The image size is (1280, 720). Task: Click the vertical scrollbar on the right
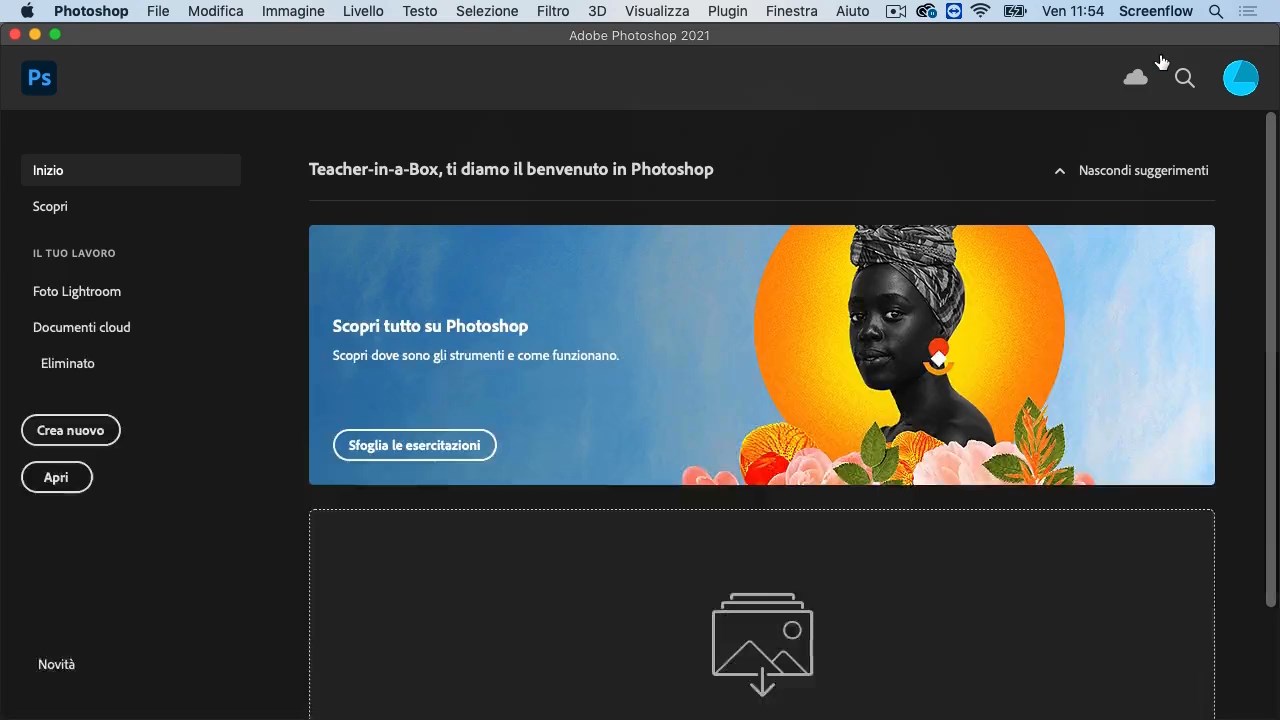1271,360
